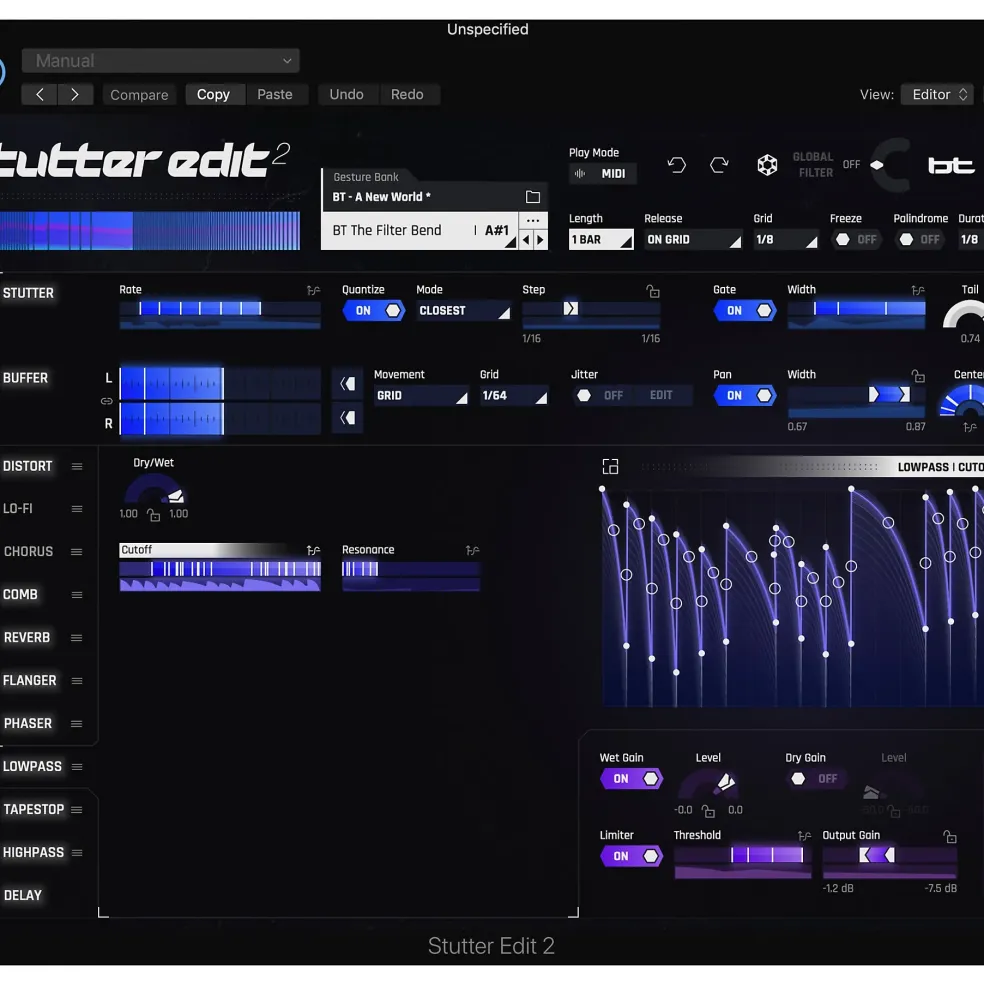Select the DELAY module
Viewport: 984px width, 985px height.
(x=23, y=895)
